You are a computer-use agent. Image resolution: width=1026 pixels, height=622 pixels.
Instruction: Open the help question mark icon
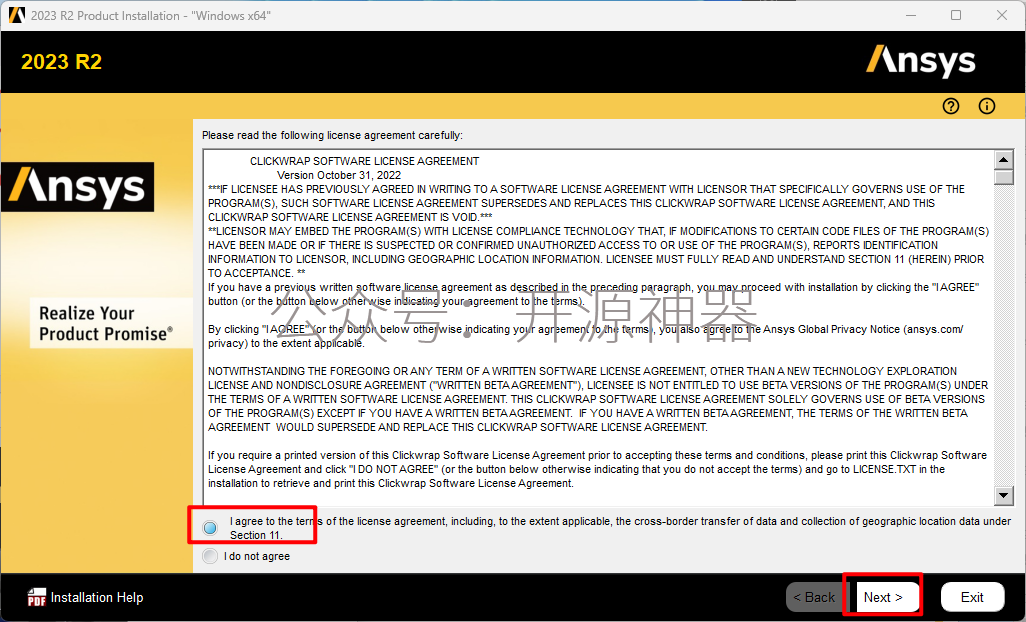951,106
